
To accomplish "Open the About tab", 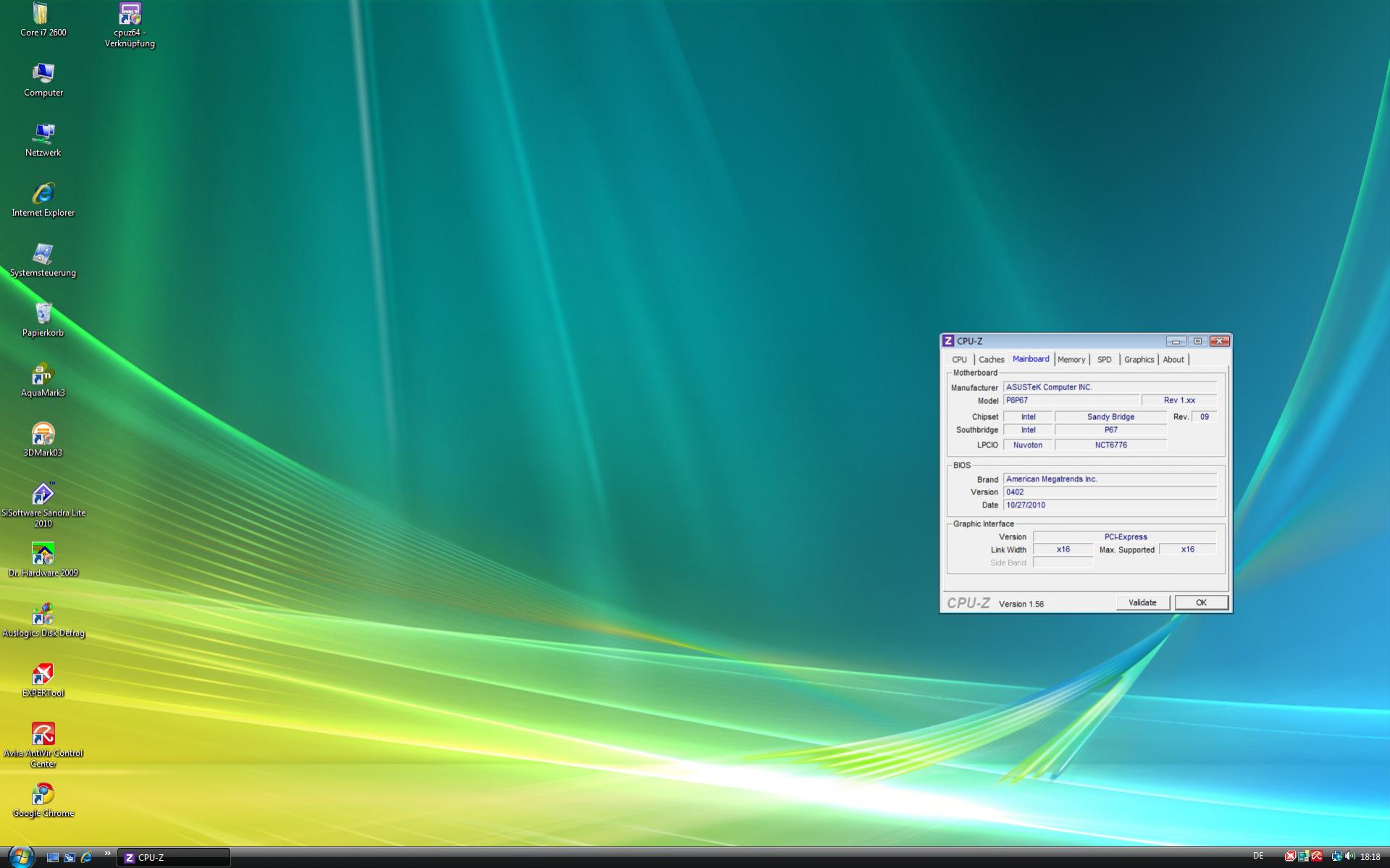I will (x=1173, y=360).
